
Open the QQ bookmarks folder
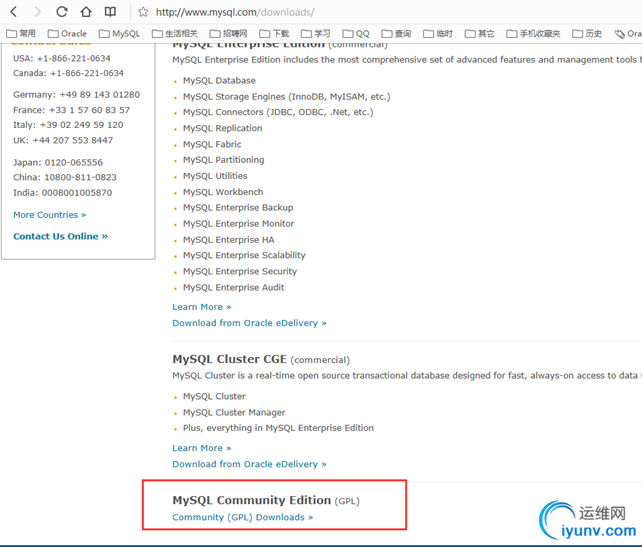point(356,34)
